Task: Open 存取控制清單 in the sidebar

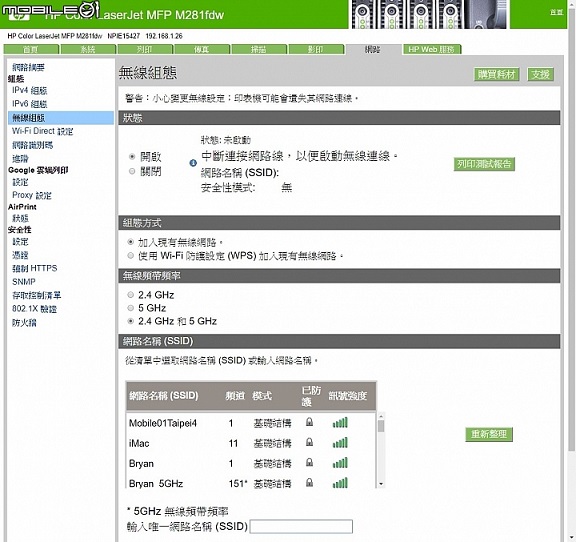Action: [x=36, y=295]
